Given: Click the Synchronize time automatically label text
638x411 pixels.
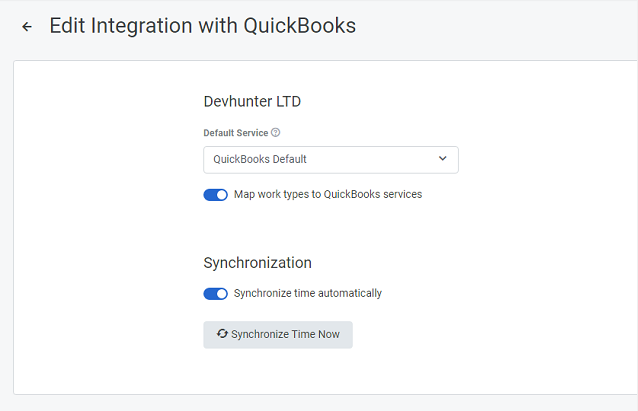Looking at the screenshot, I should tap(308, 293).
